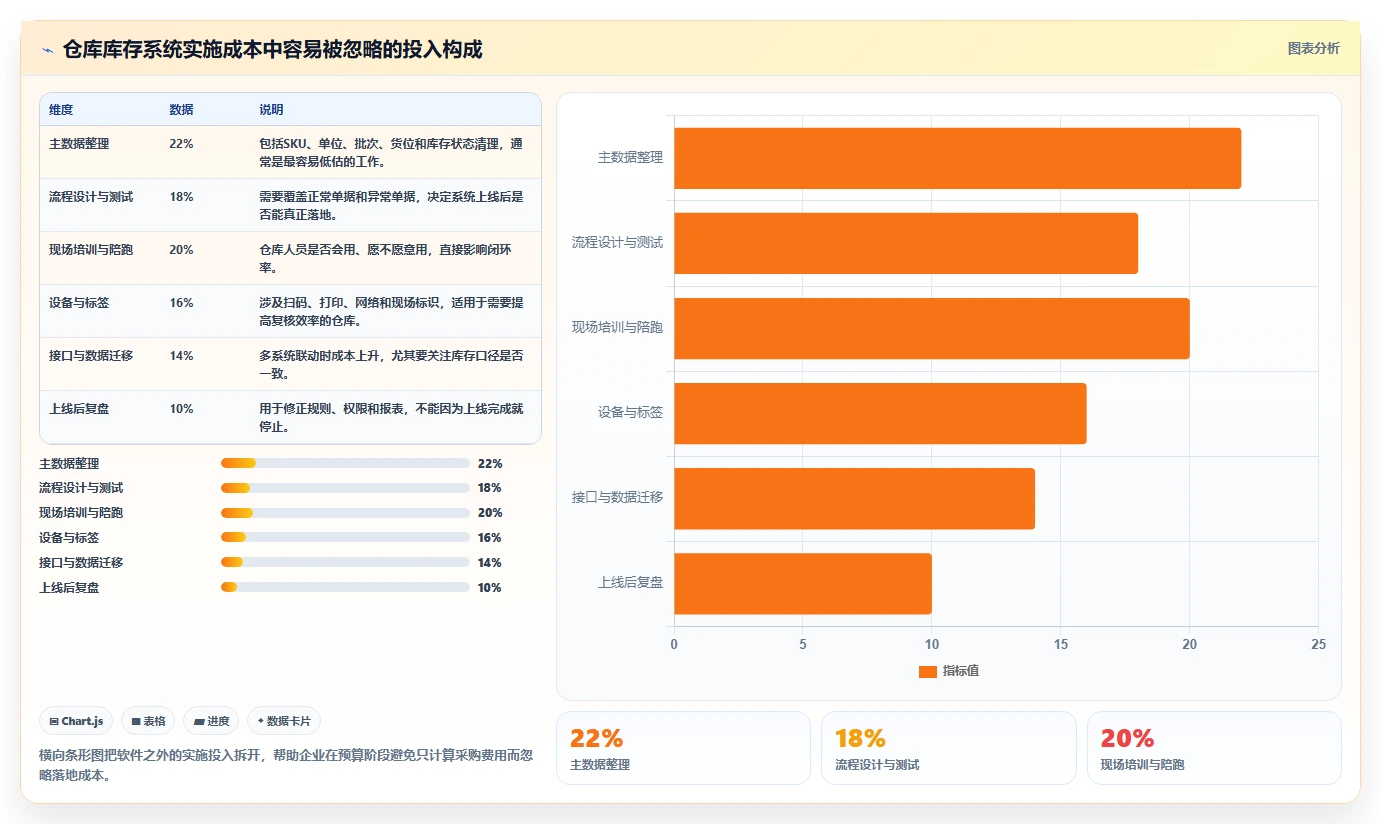Select the Chart.js tag chip

tap(76, 721)
